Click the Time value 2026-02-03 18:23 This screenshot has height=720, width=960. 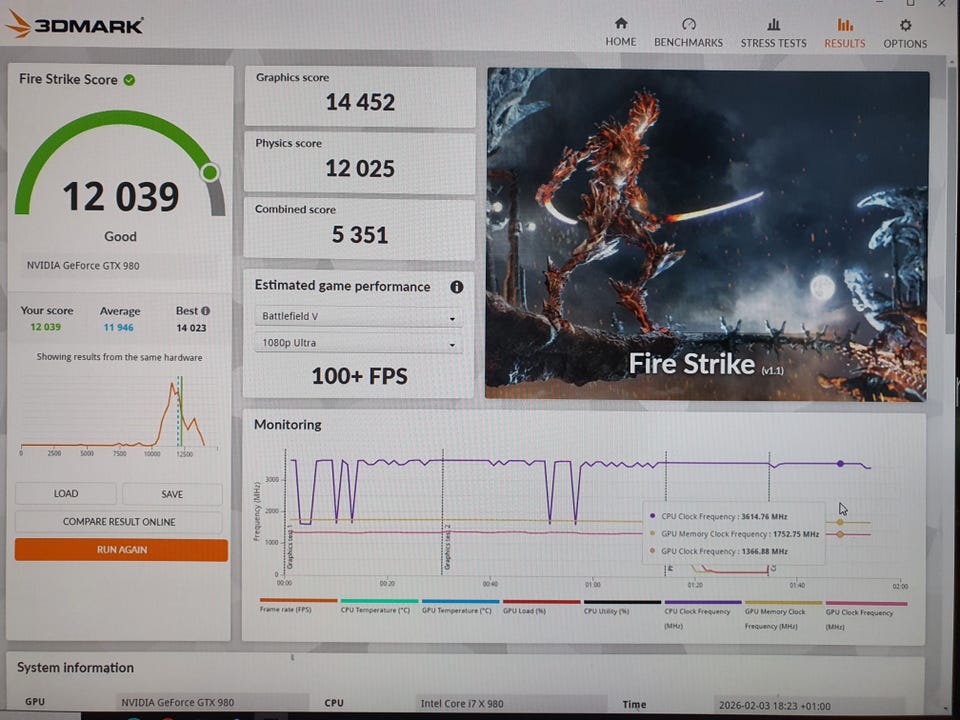point(774,705)
